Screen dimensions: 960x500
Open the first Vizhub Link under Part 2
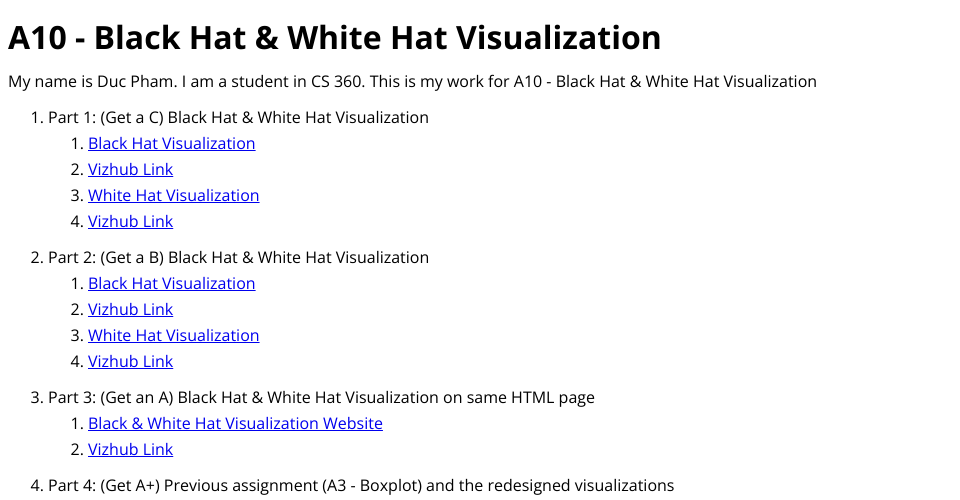click(130, 309)
